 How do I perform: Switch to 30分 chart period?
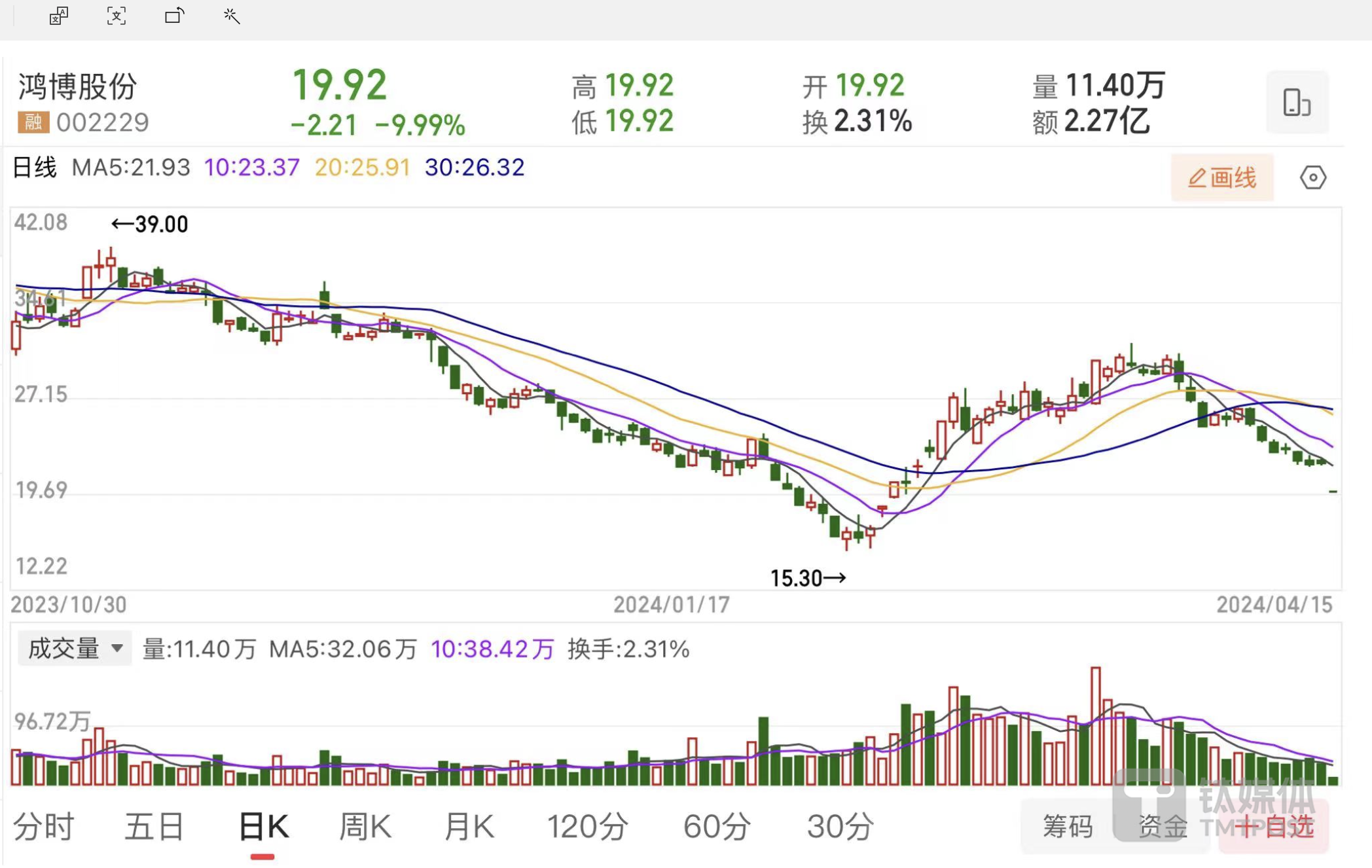[x=840, y=826]
